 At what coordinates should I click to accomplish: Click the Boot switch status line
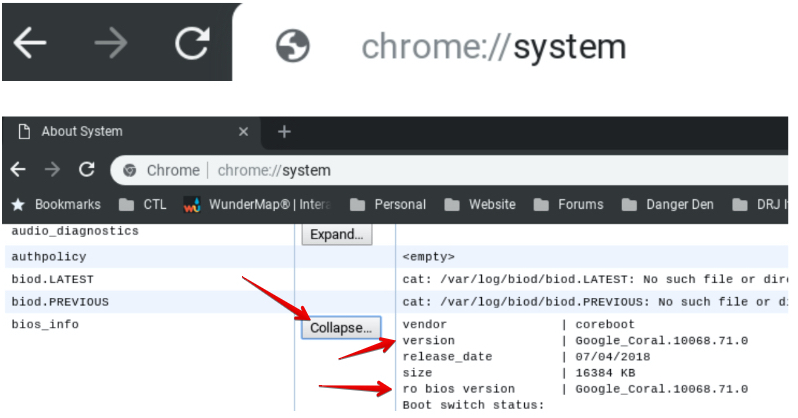473,405
